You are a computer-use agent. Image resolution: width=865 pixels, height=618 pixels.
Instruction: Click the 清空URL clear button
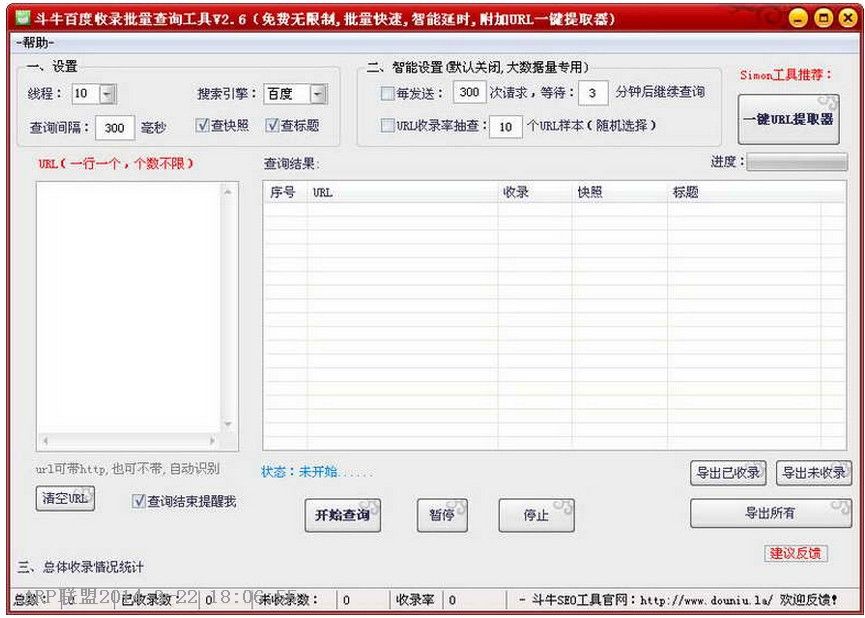[63, 498]
